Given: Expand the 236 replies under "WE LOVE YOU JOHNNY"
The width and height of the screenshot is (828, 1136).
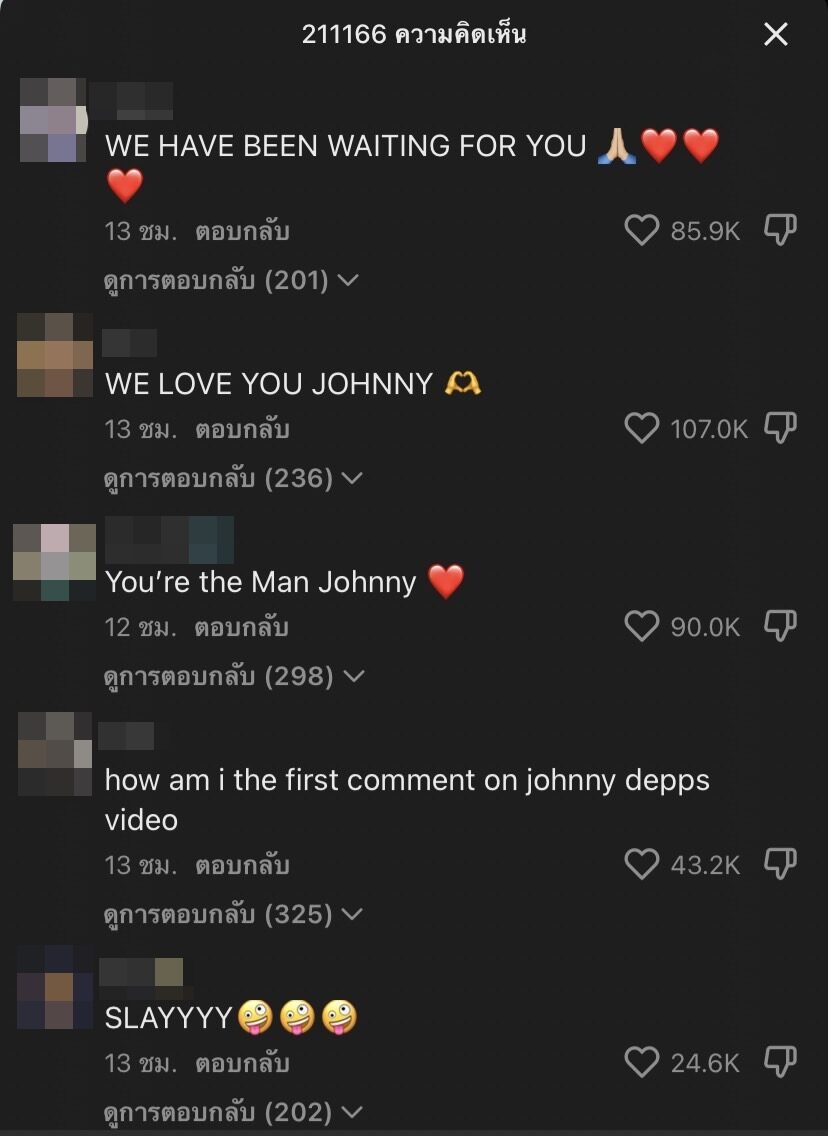Looking at the screenshot, I should coord(233,478).
